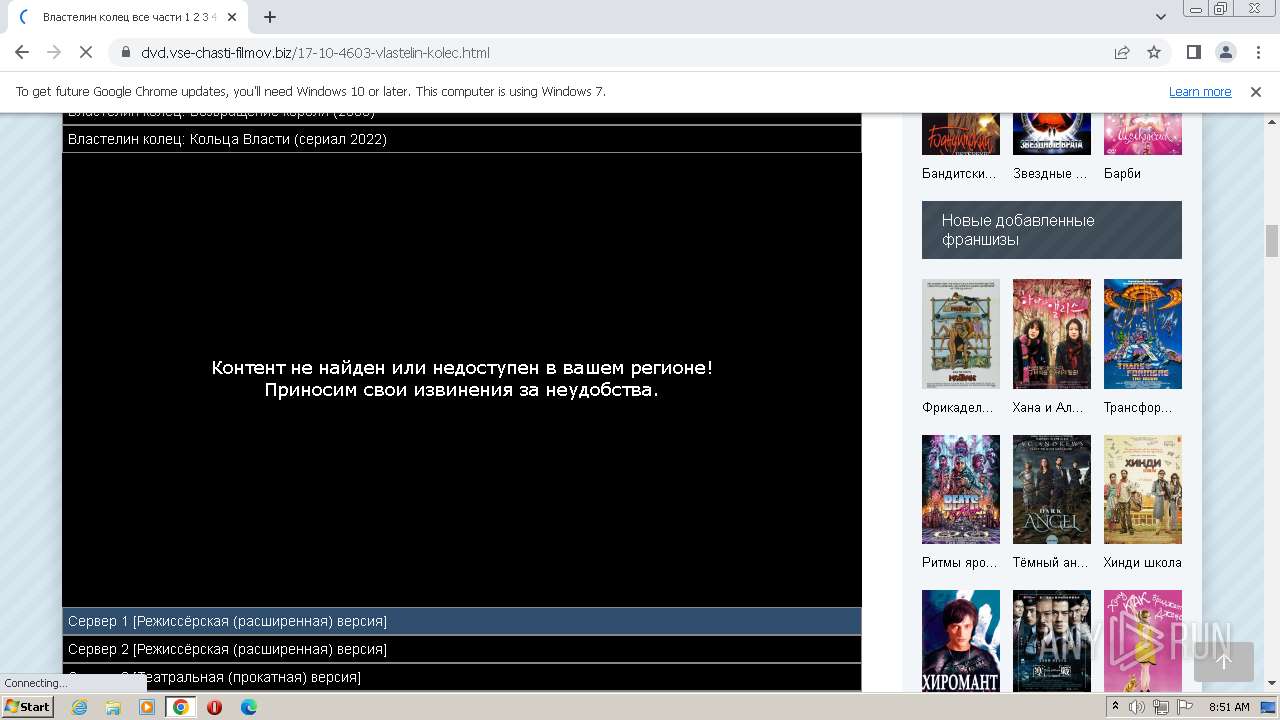
Task: Switch to Chrome in the taskbar
Action: click(x=181, y=707)
